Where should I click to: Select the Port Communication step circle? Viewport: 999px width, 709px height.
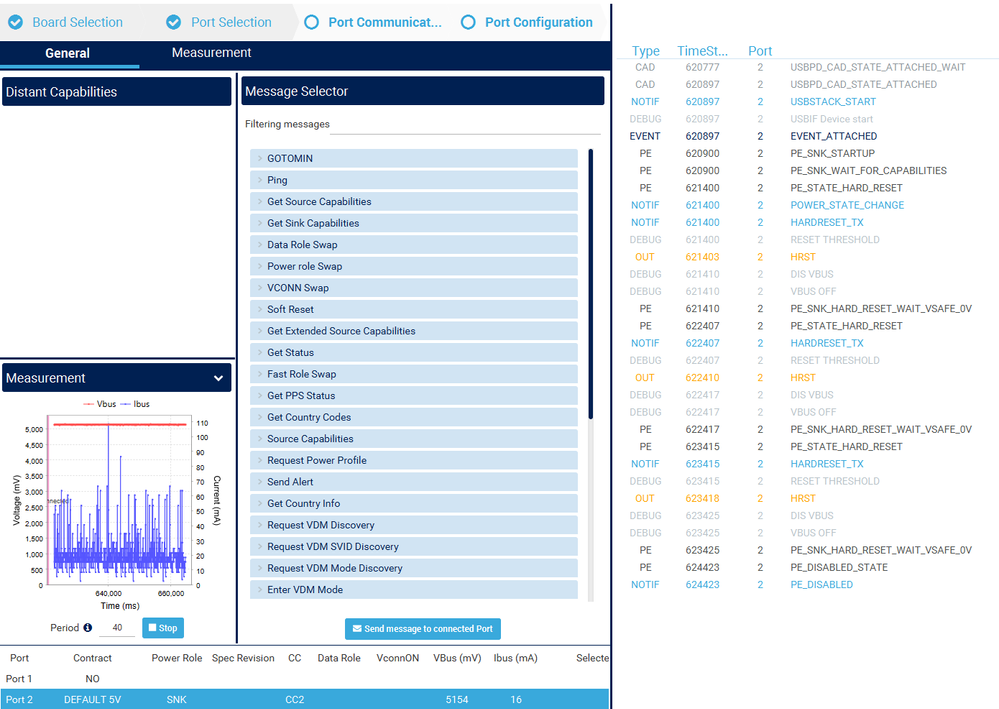tap(312, 22)
